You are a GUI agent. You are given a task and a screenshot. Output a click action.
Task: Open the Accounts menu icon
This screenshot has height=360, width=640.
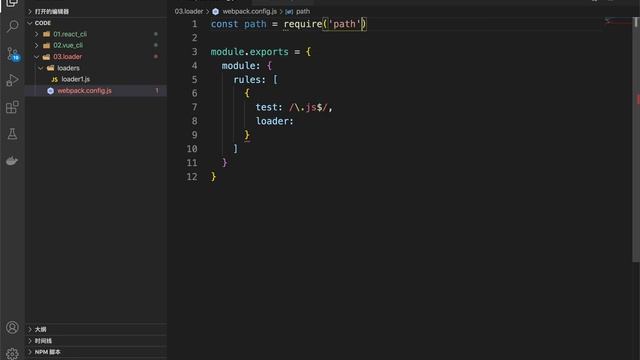[12, 327]
